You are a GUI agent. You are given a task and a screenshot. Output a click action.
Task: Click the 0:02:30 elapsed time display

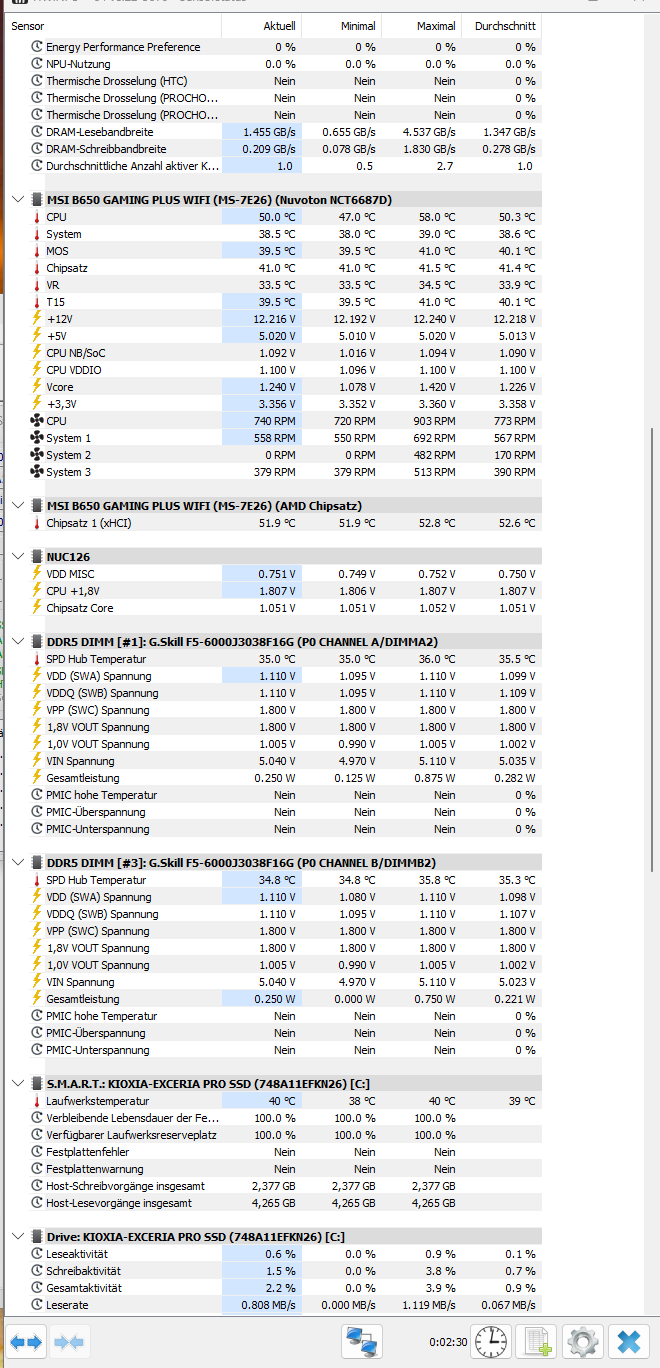[x=448, y=1342]
